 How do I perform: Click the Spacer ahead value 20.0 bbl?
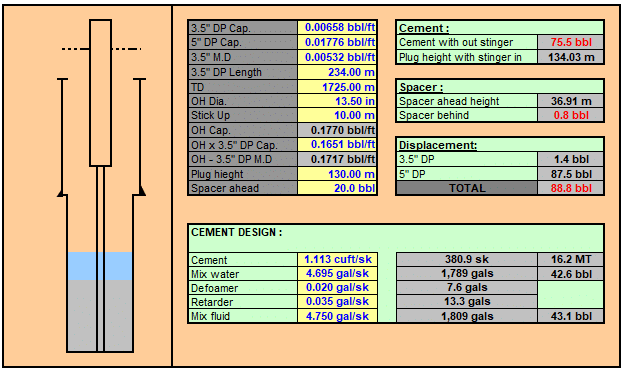pyautogui.click(x=337, y=188)
